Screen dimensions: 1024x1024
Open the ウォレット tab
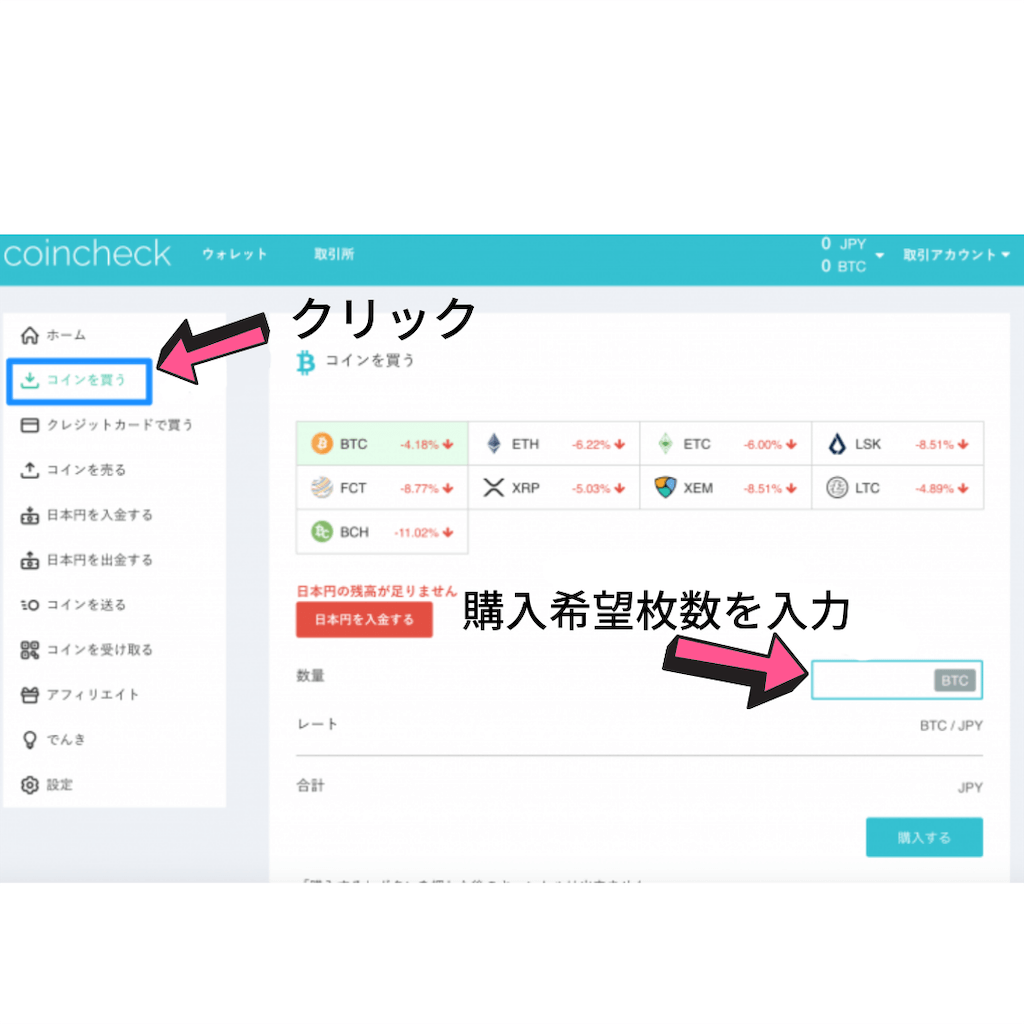(234, 254)
